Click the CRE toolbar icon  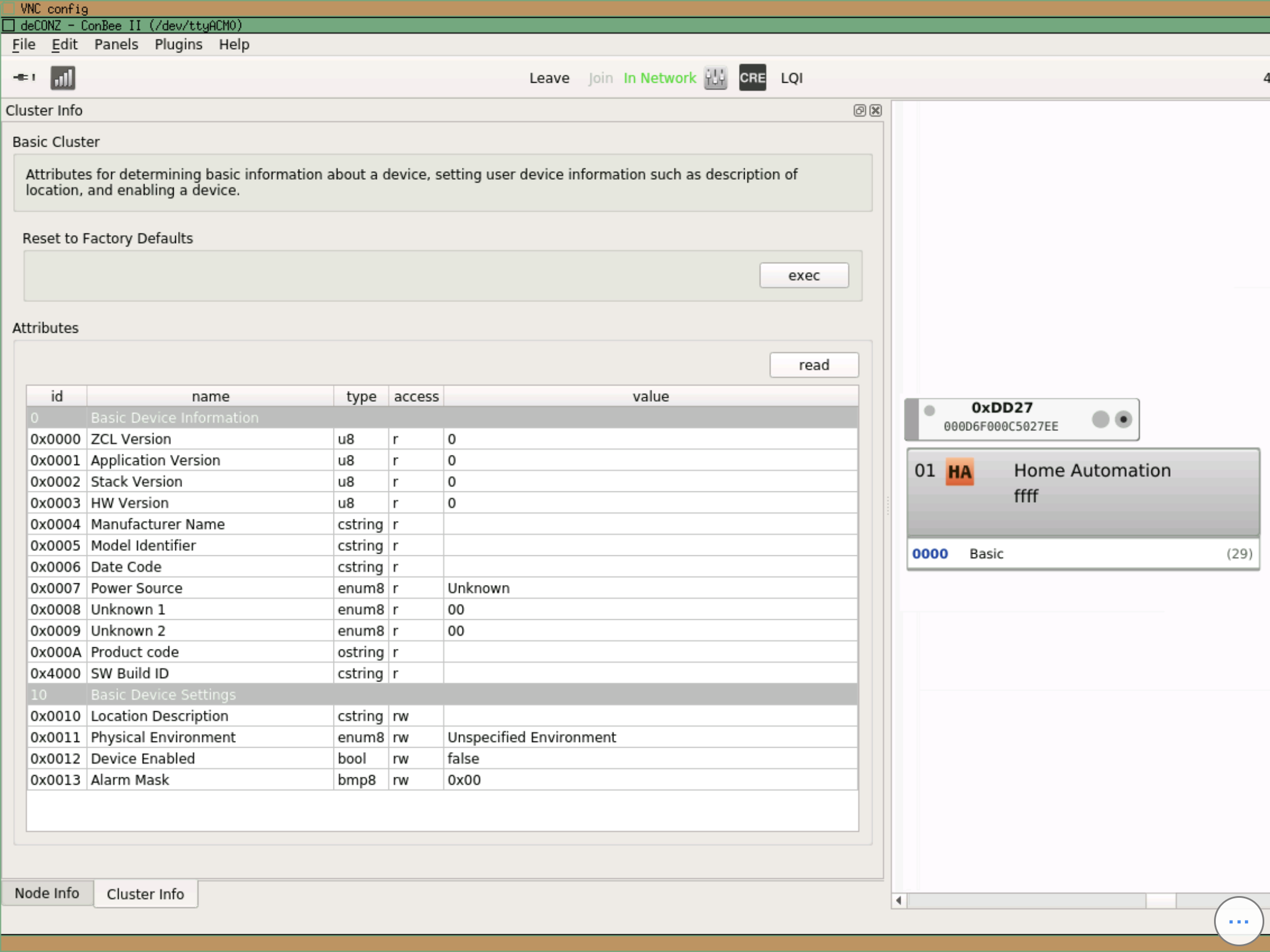tap(752, 78)
